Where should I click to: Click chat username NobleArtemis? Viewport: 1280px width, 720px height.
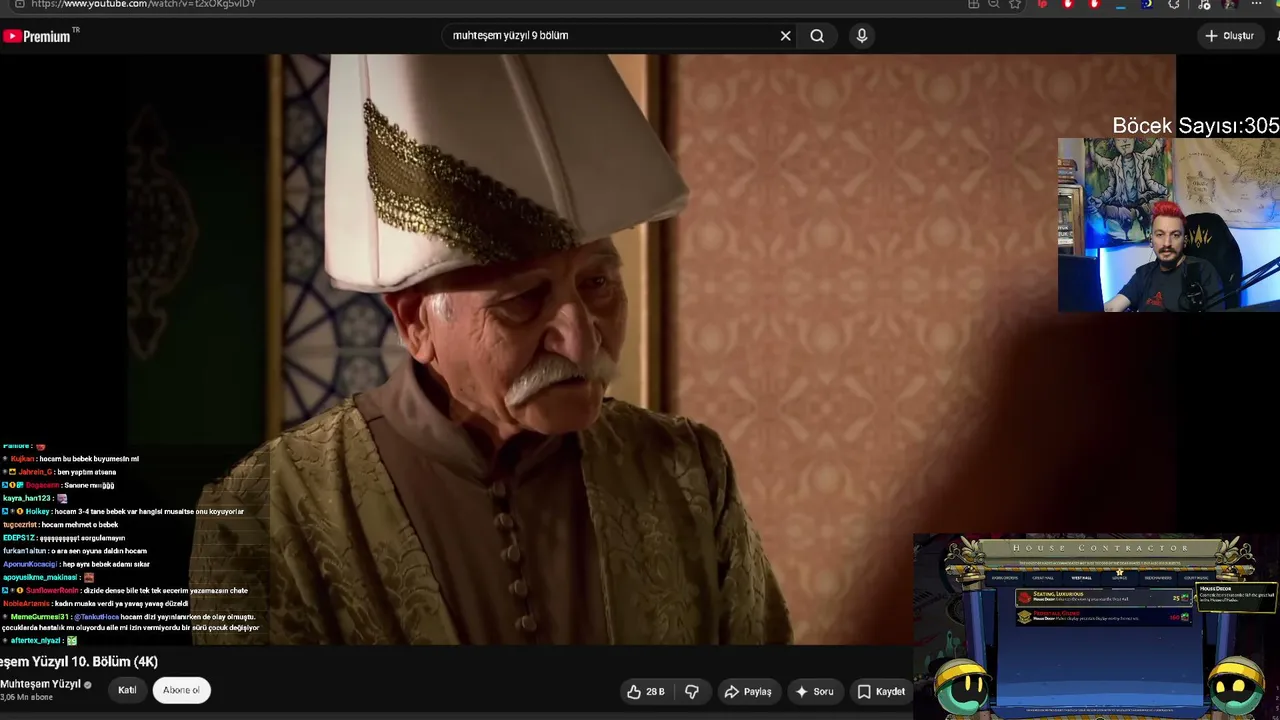click(x=28, y=603)
